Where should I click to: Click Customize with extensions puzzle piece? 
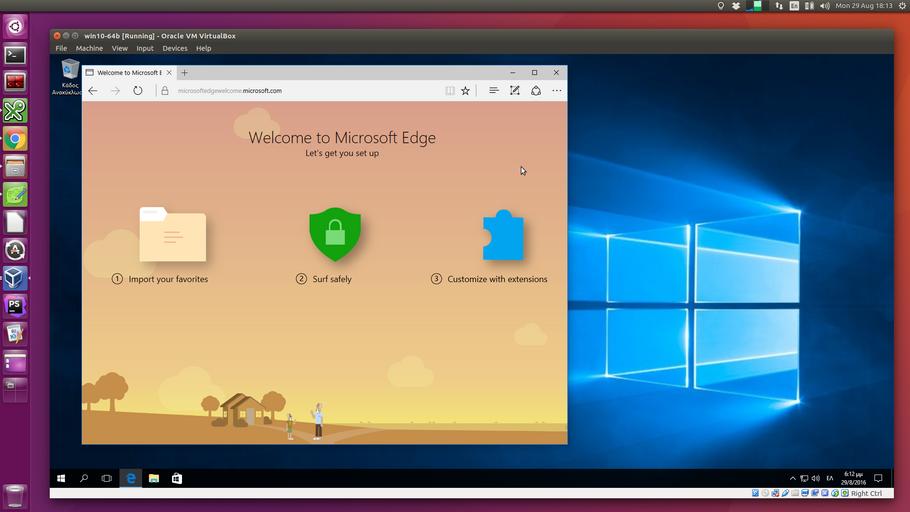point(502,237)
